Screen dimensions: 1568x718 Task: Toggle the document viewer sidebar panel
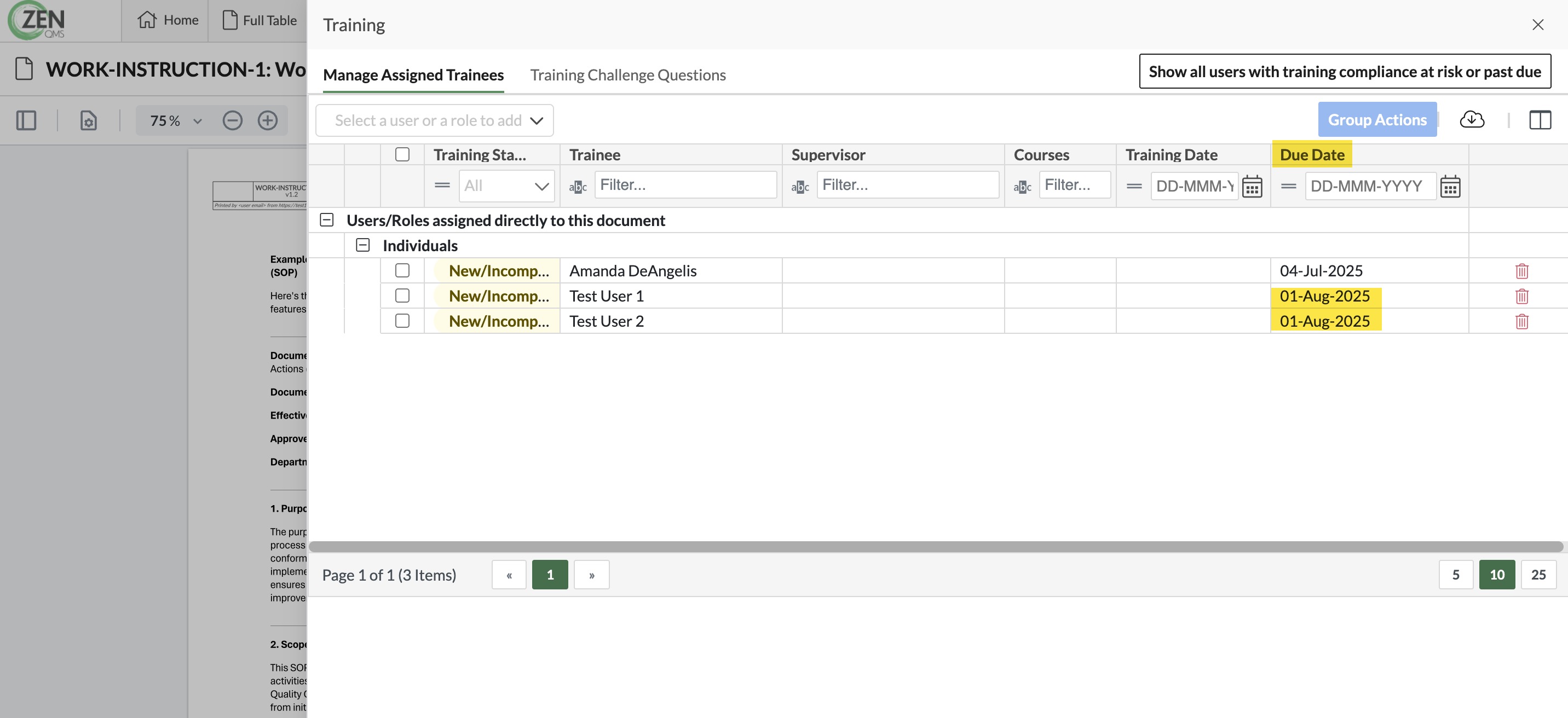(x=26, y=120)
